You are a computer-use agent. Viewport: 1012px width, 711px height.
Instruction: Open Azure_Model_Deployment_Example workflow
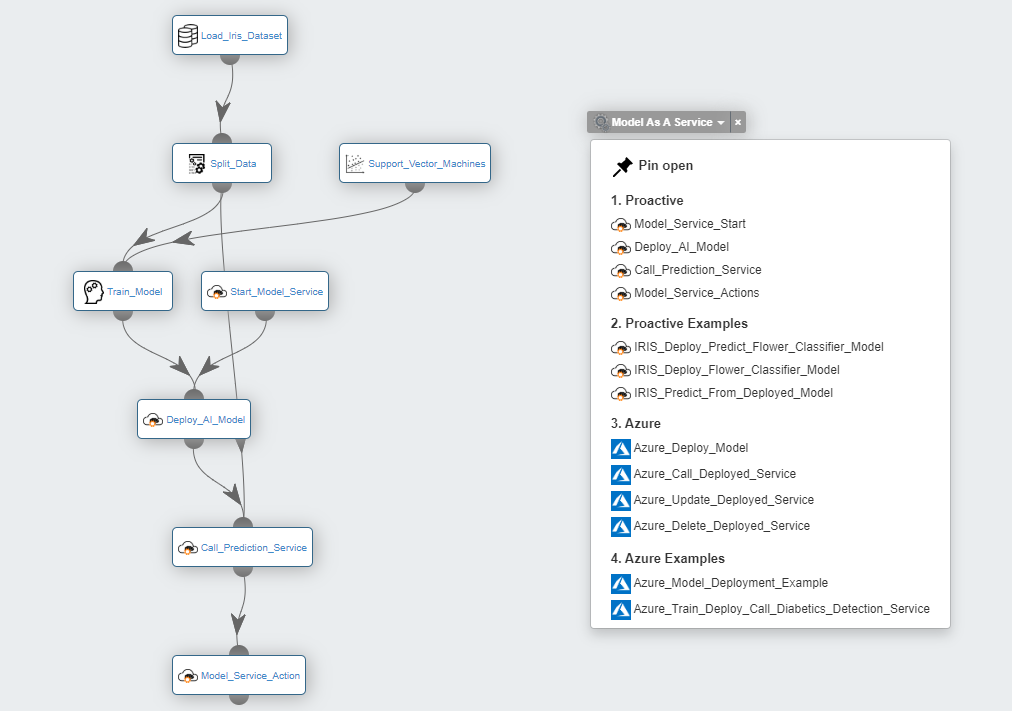(x=731, y=583)
